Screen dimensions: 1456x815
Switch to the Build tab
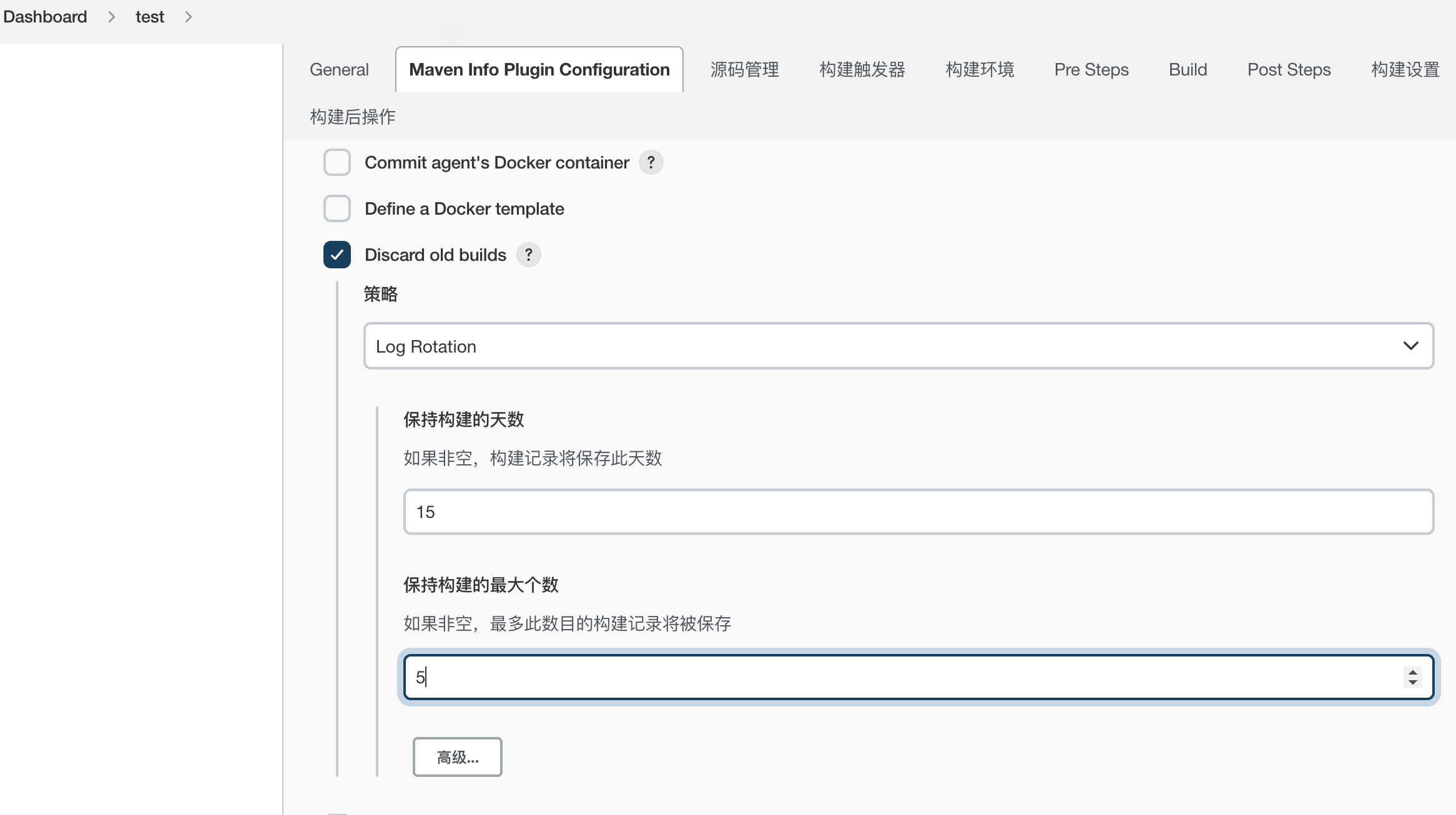click(1187, 69)
